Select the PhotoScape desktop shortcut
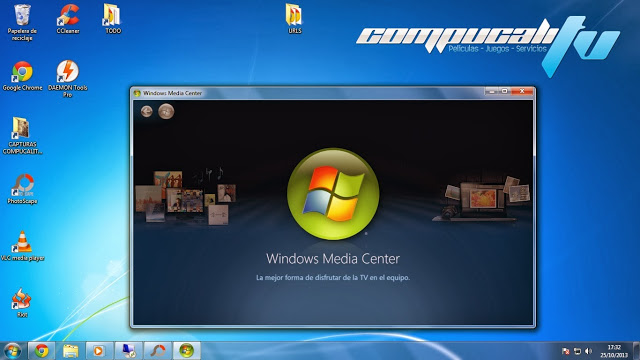The image size is (640, 360). (22, 189)
